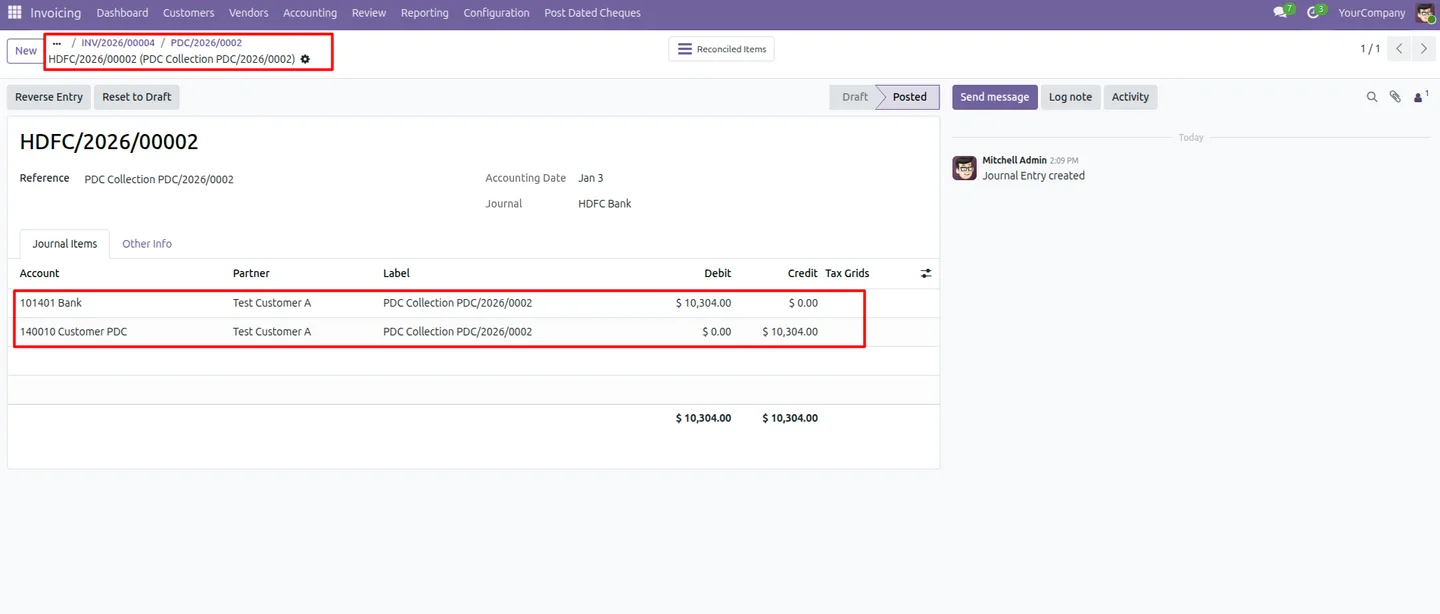This screenshot has height=614, width=1440.
Task: Go to previous record arrow
Action: coord(1400,49)
